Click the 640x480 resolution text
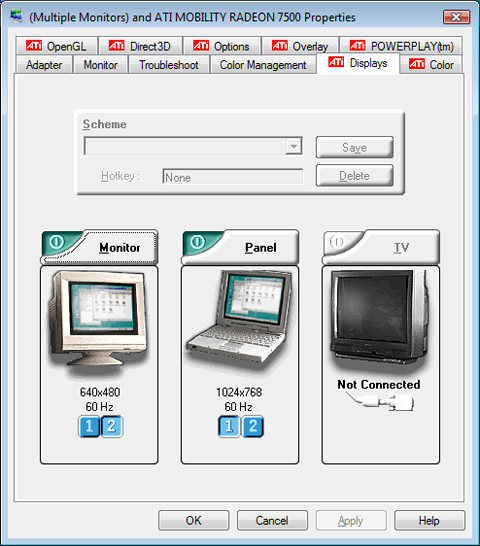The width and height of the screenshot is (480, 546). point(100,392)
